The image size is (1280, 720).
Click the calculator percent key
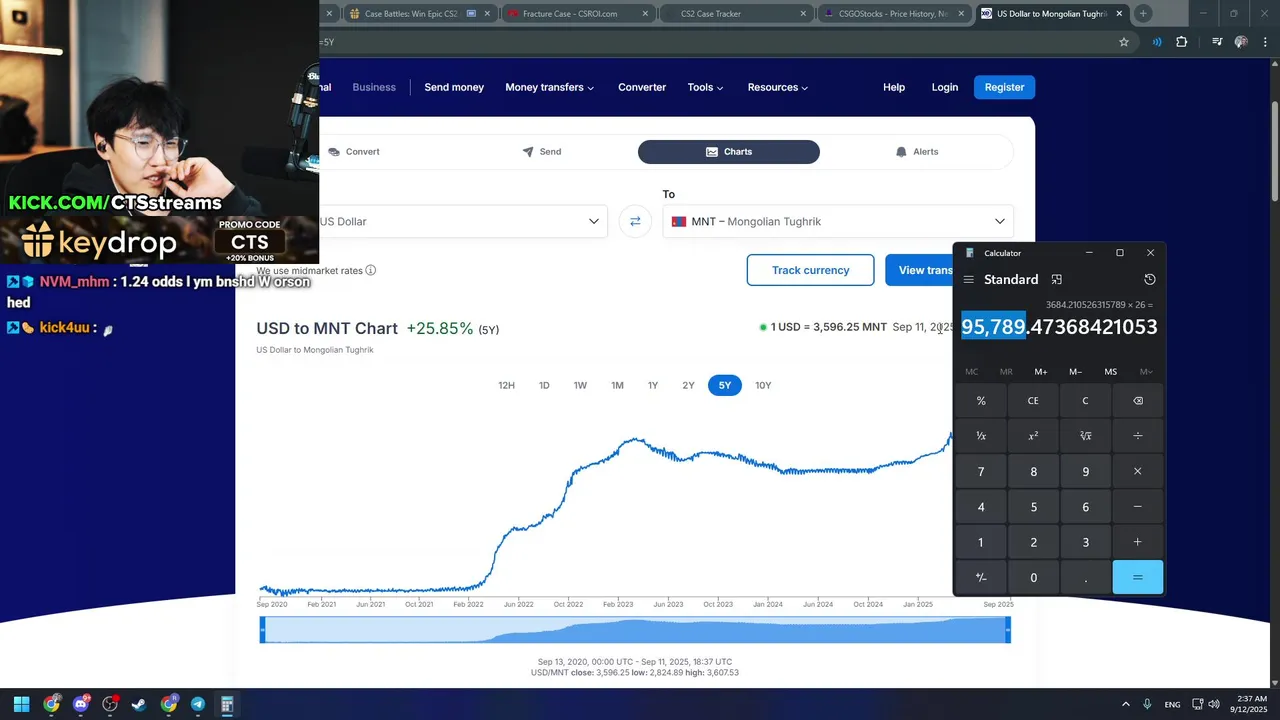coord(981,401)
